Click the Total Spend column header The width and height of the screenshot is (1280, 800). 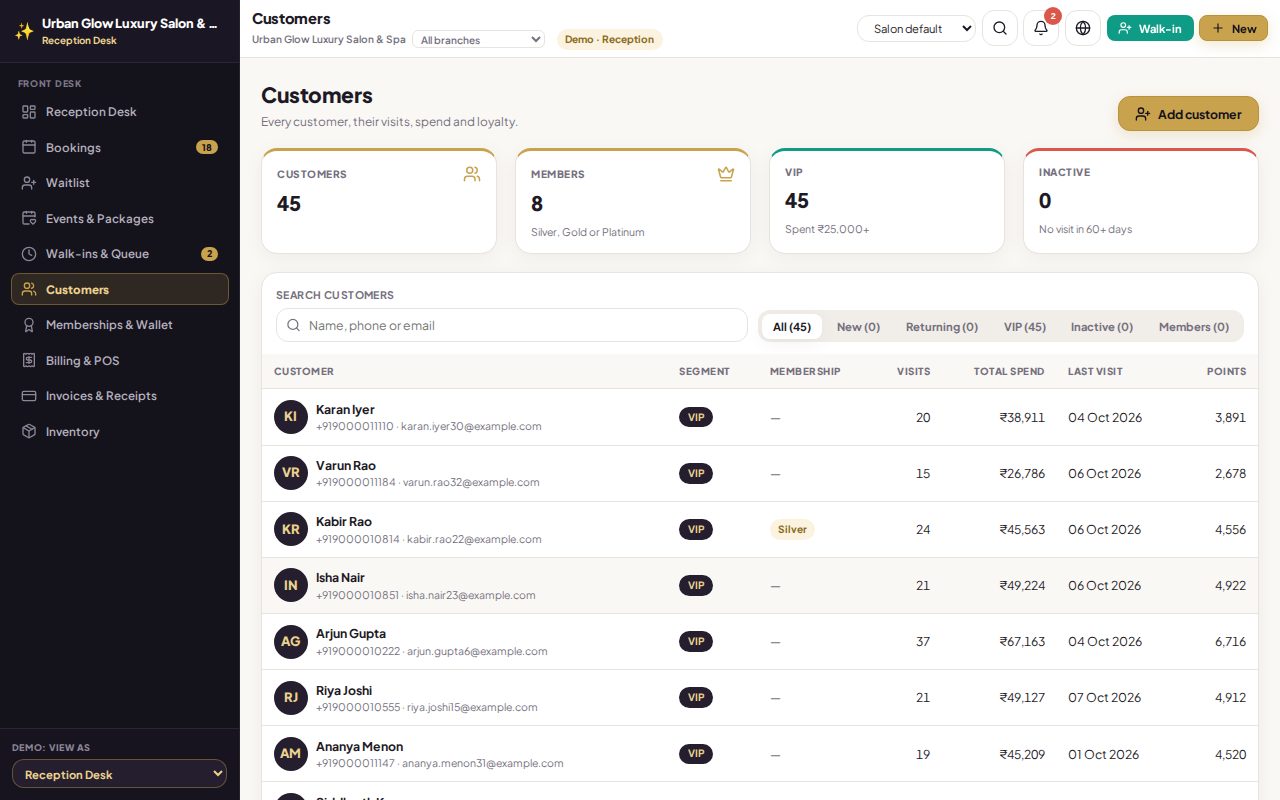point(1009,371)
